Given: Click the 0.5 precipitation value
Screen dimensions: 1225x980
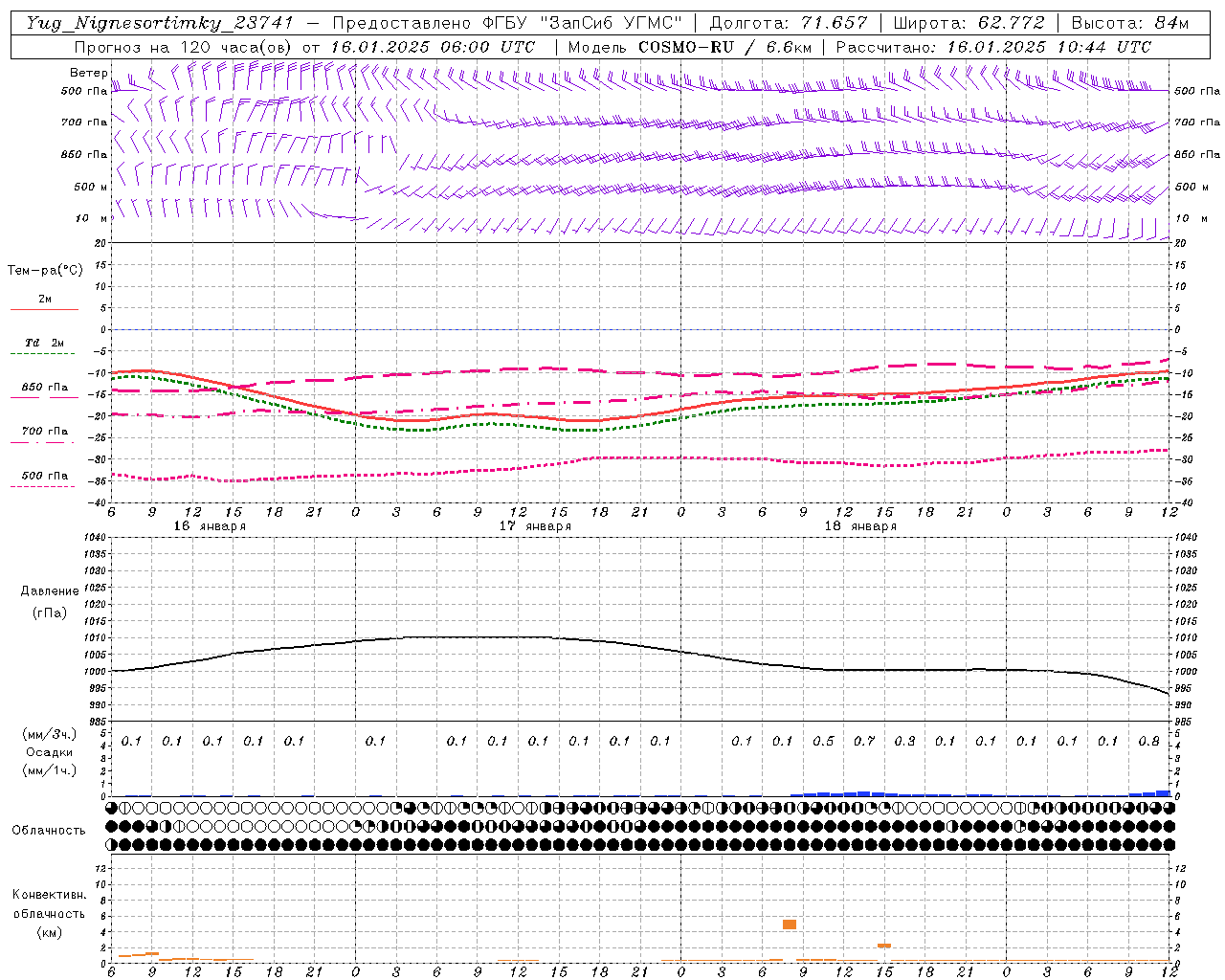Looking at the screenshot, I should click(x=823, y=742).
